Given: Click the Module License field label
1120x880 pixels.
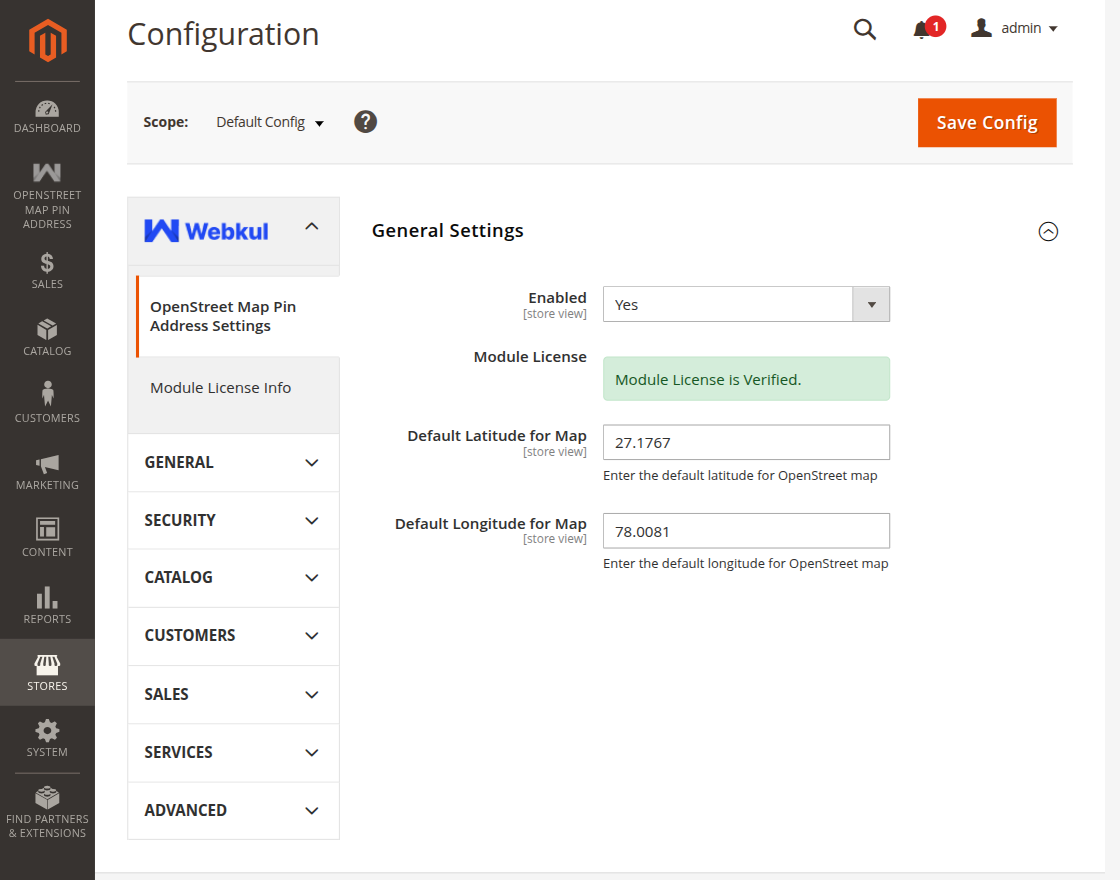Looking at the screenshot, I should (x=530, y=357).
